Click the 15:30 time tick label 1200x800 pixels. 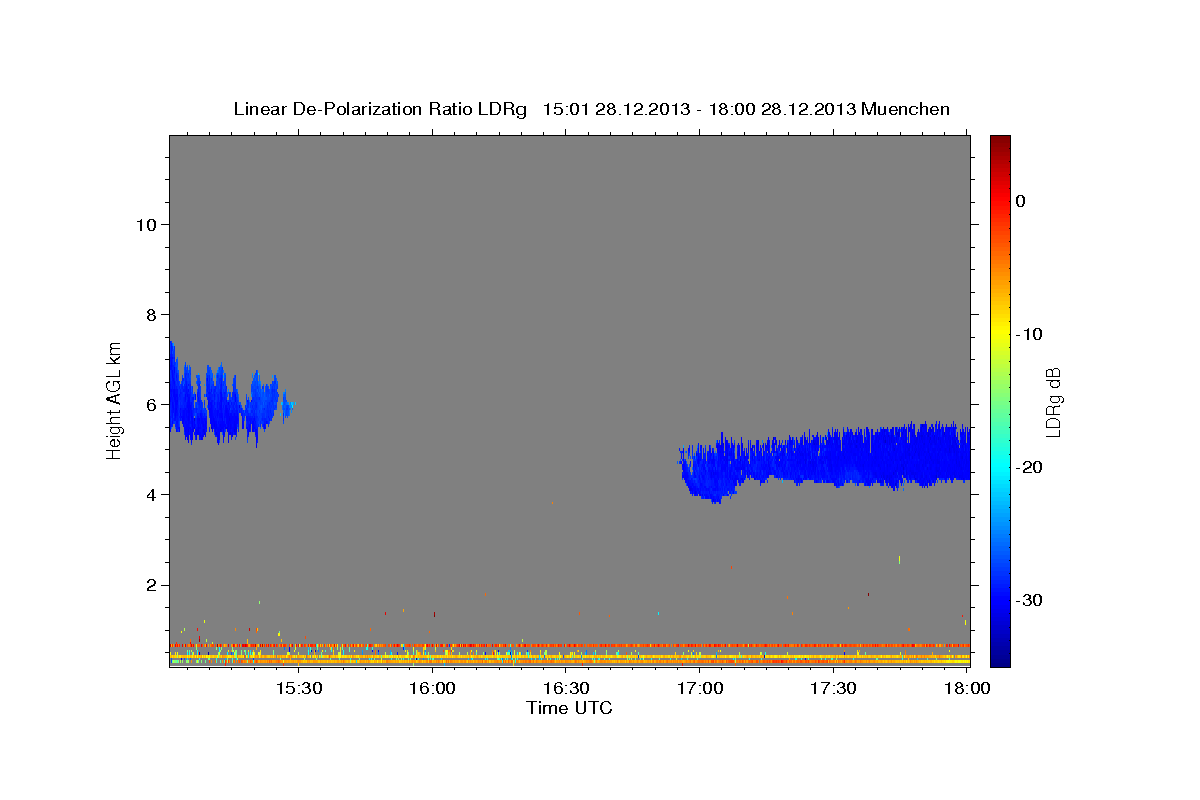[298, 689]
